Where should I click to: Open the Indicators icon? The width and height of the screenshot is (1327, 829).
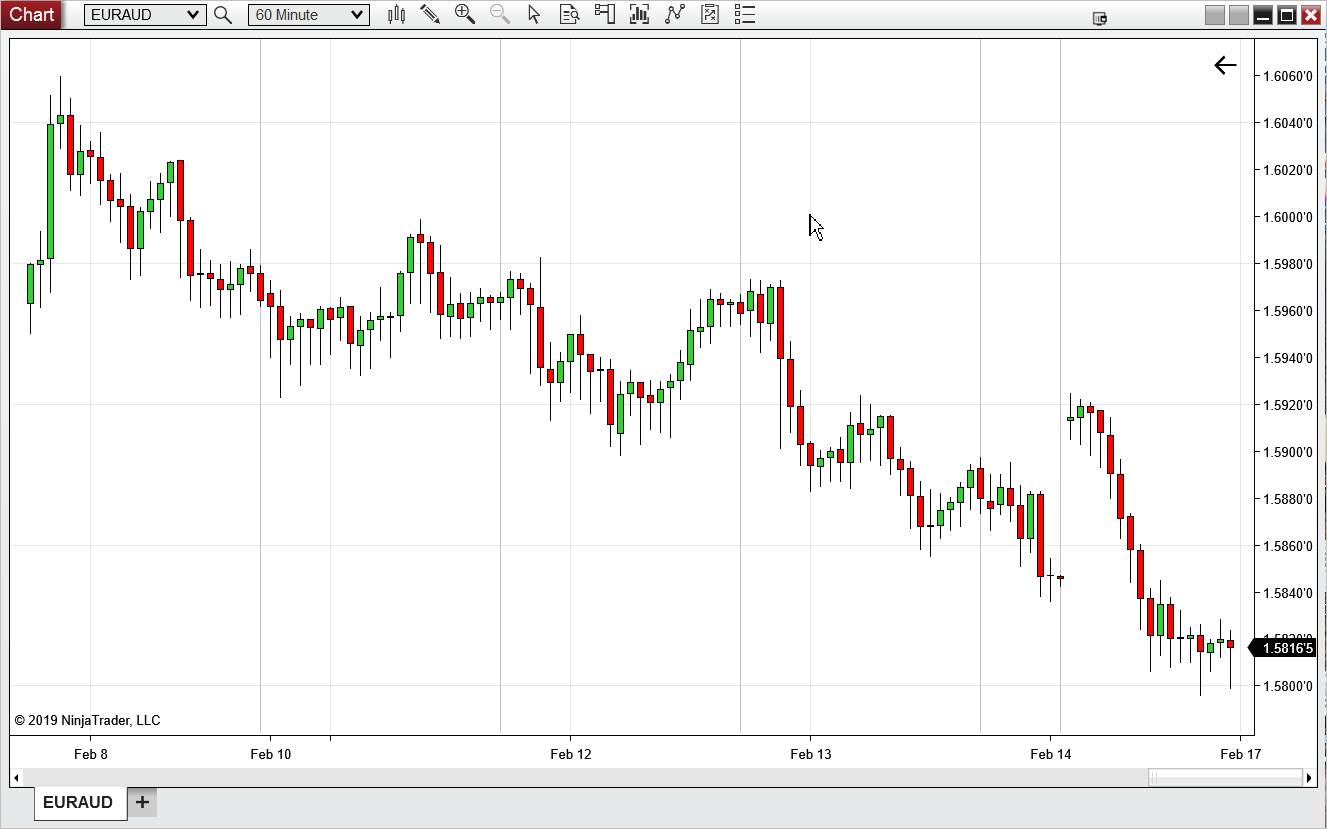[x=639, y=14]
